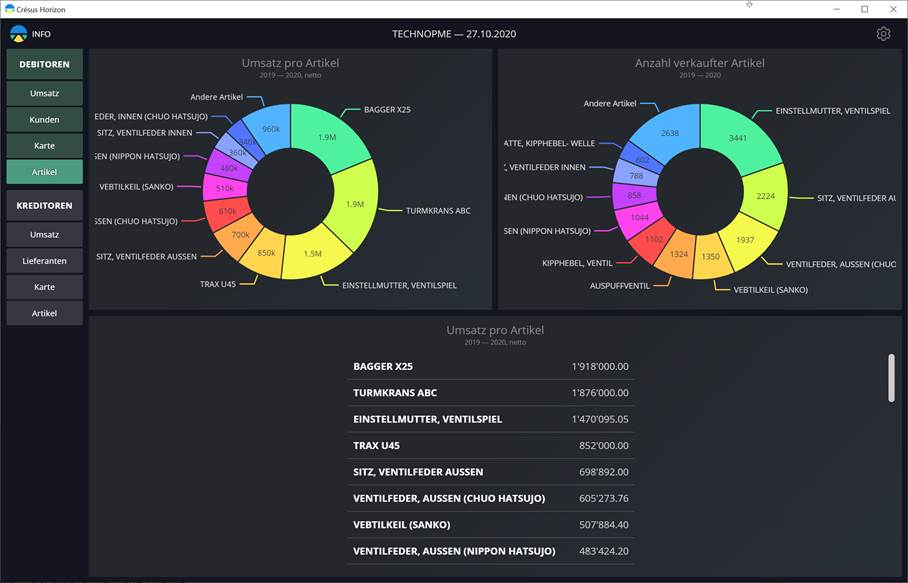Click the green 1.9M BAGGER X25 slice

pos(328,137)
